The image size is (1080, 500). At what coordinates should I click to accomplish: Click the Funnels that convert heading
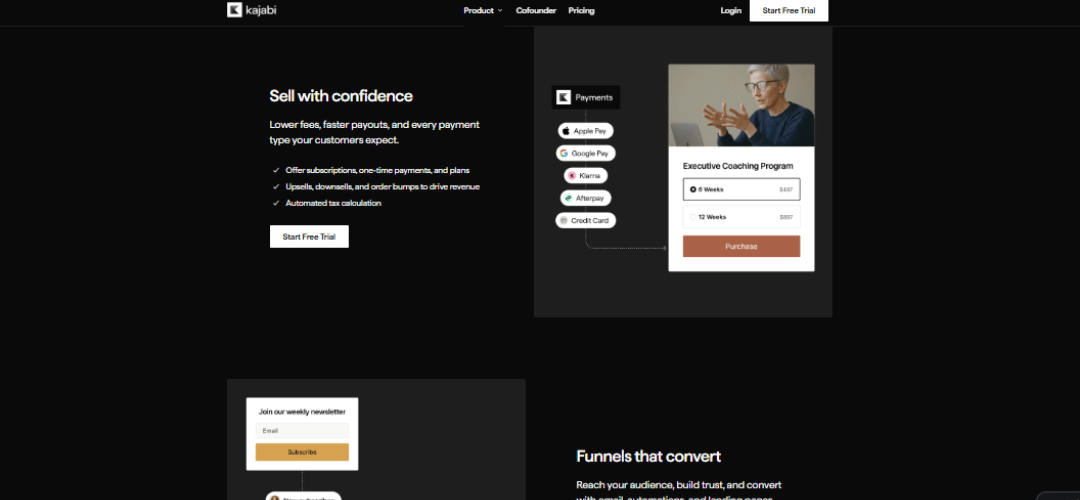point(648,456)
